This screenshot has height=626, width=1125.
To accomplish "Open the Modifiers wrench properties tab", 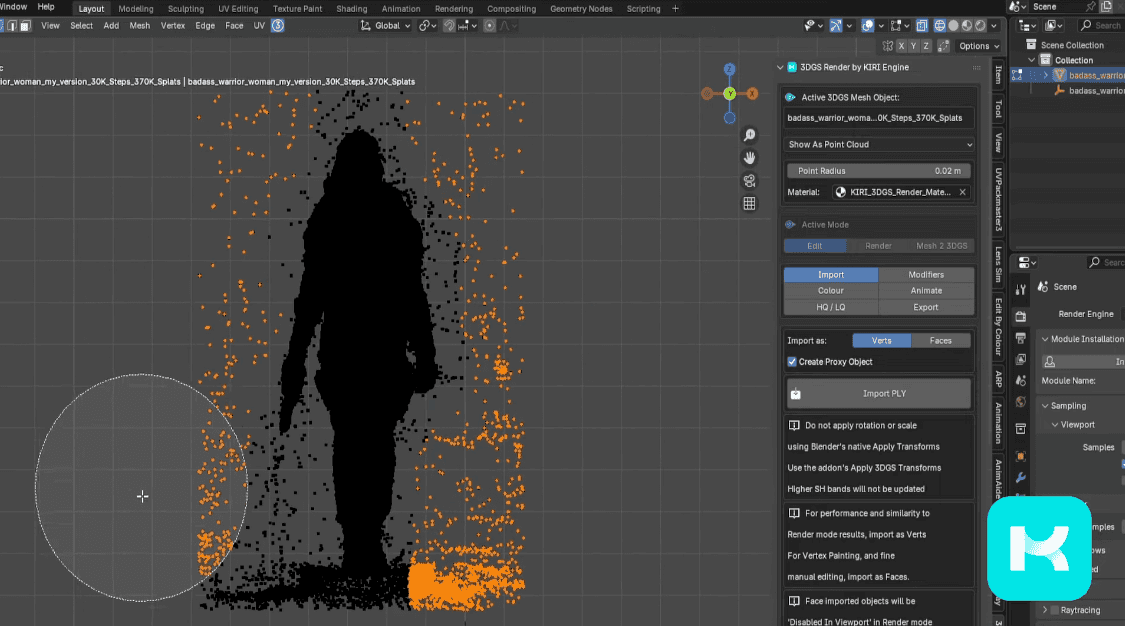I will 1020,477.
